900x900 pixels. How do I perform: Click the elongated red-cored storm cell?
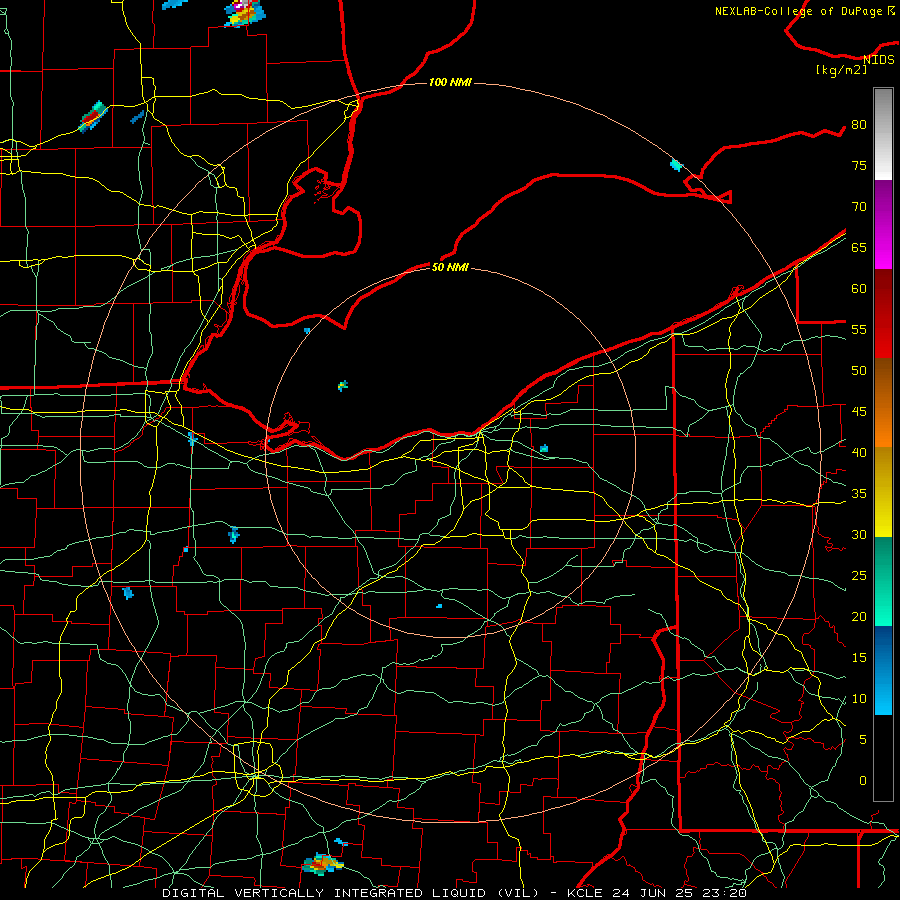[94, 117]
